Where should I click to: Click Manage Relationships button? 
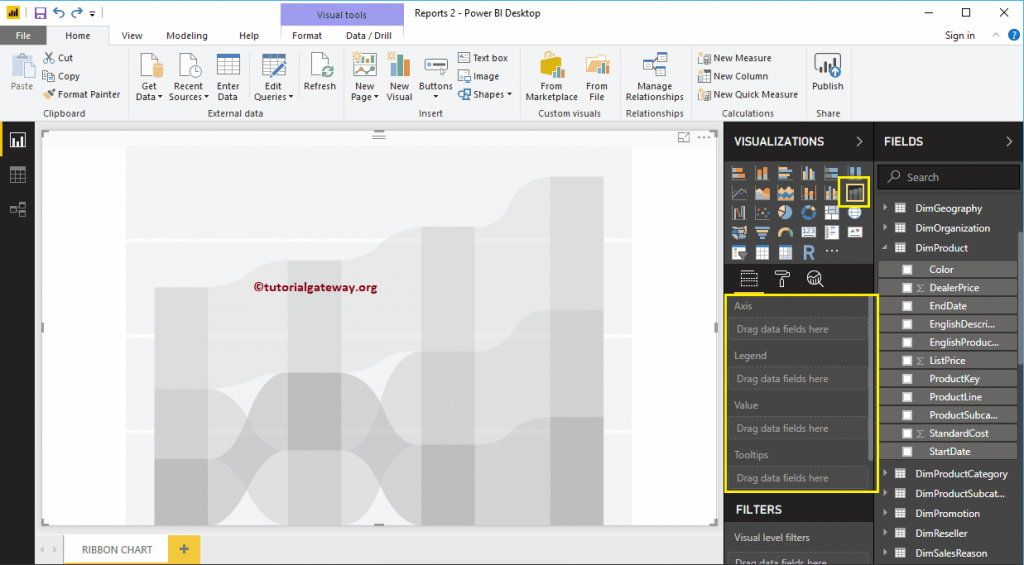click(654, 77)
